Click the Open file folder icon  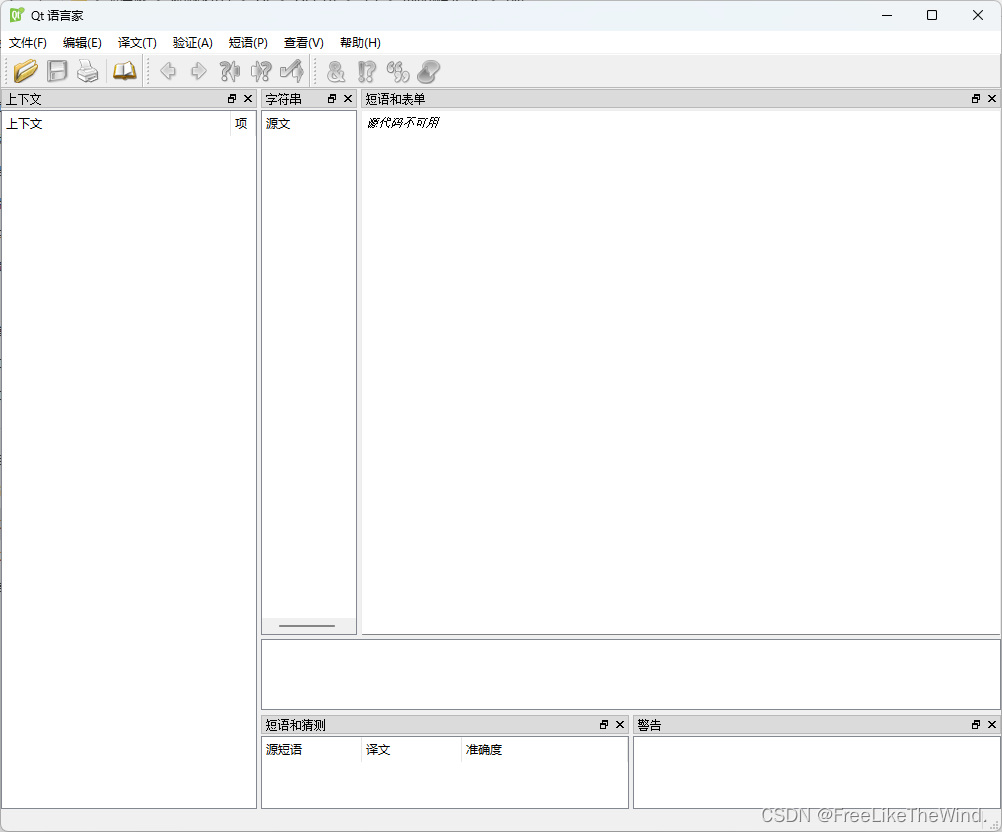pos(26,71)
